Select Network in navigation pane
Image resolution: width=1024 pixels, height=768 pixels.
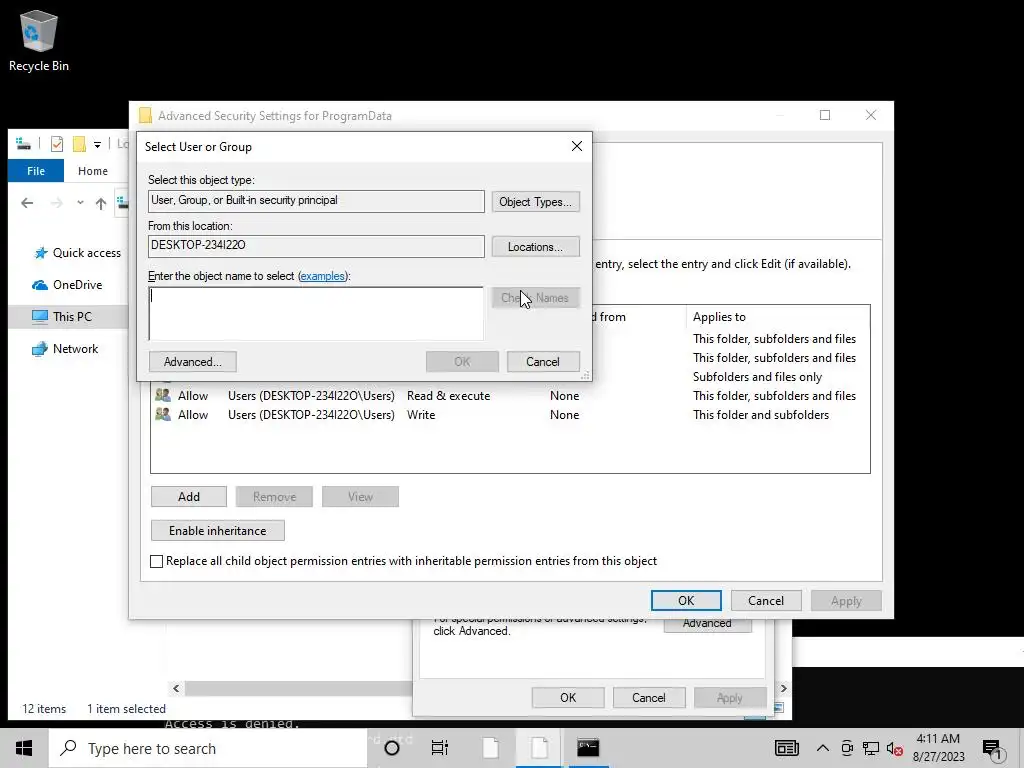(x=65, y=349)
